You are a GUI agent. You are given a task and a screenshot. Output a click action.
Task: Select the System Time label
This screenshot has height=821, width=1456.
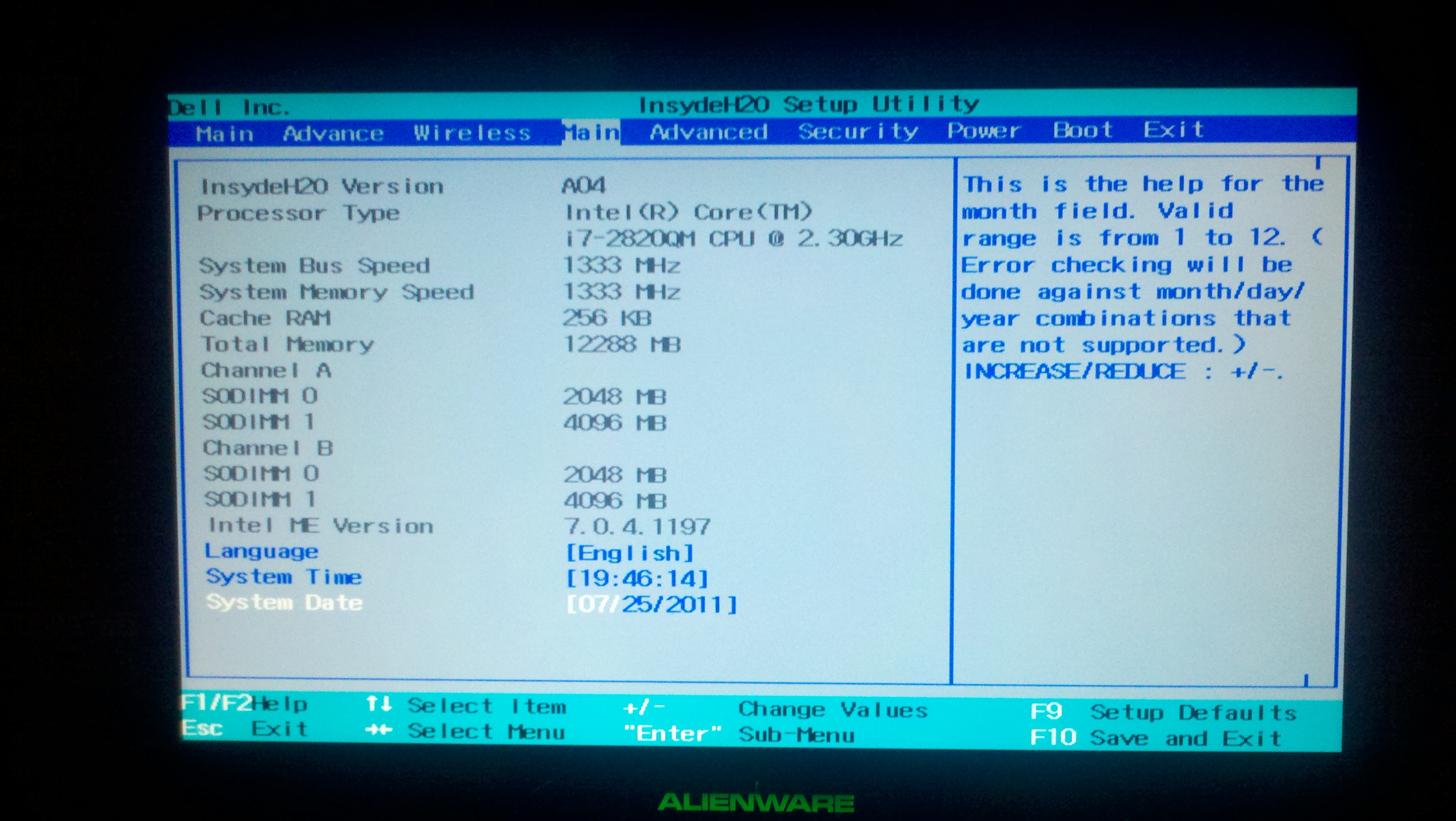(x=284, y=577)
